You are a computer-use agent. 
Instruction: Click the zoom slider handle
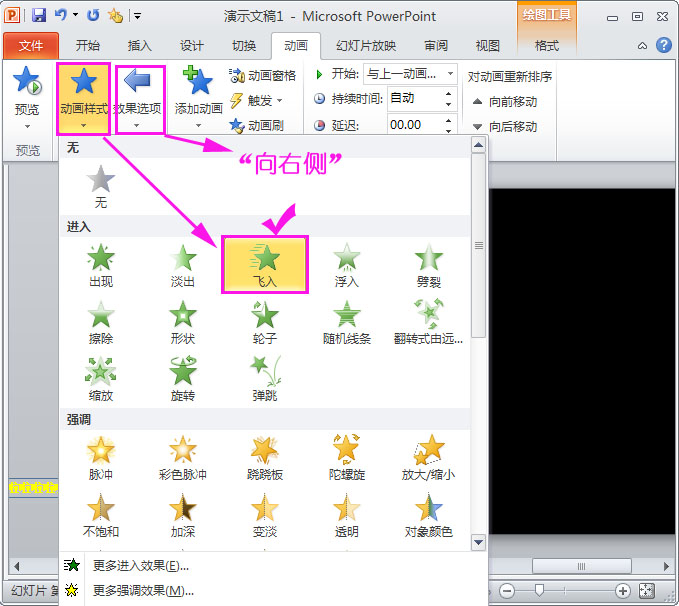[539, 590]
